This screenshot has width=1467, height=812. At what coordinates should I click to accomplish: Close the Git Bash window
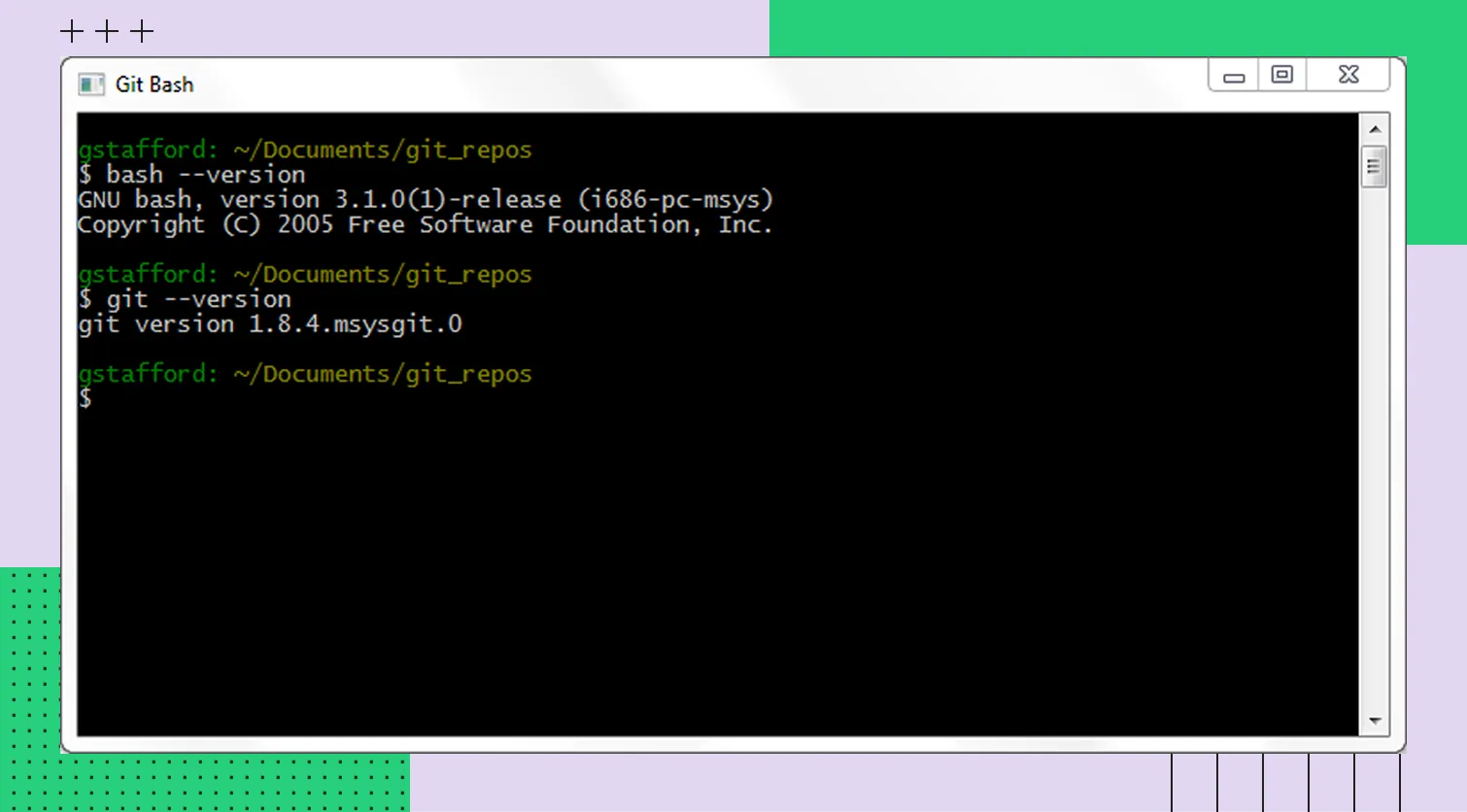pos(1348,75)
